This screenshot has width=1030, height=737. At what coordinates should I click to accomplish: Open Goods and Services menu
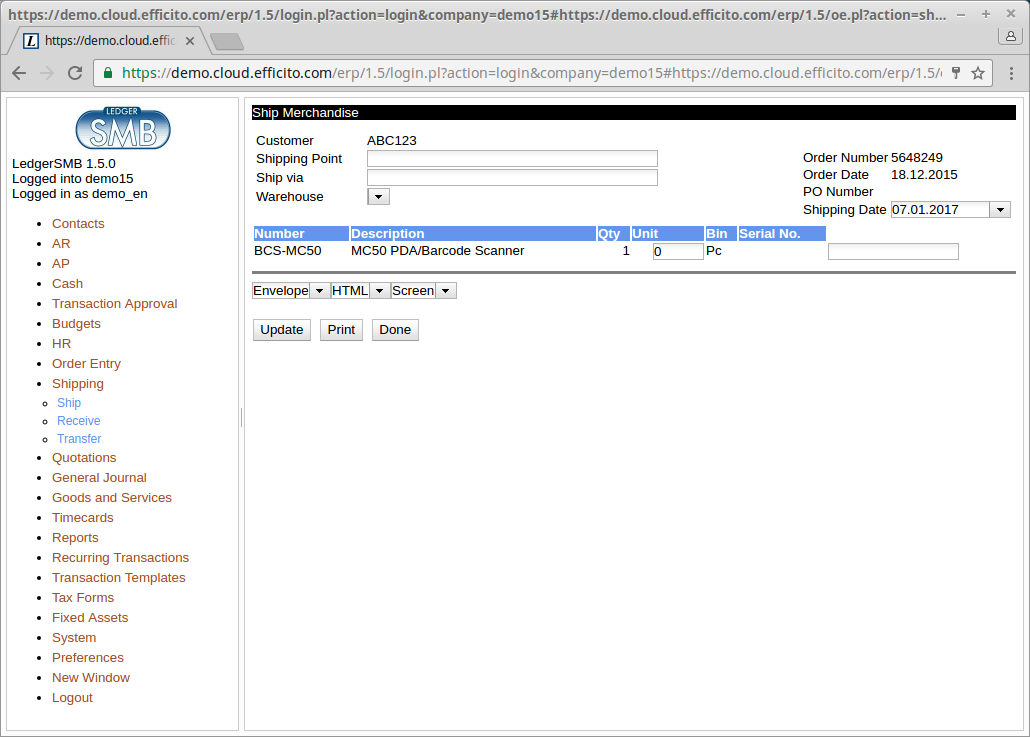[x=112, y=498]
